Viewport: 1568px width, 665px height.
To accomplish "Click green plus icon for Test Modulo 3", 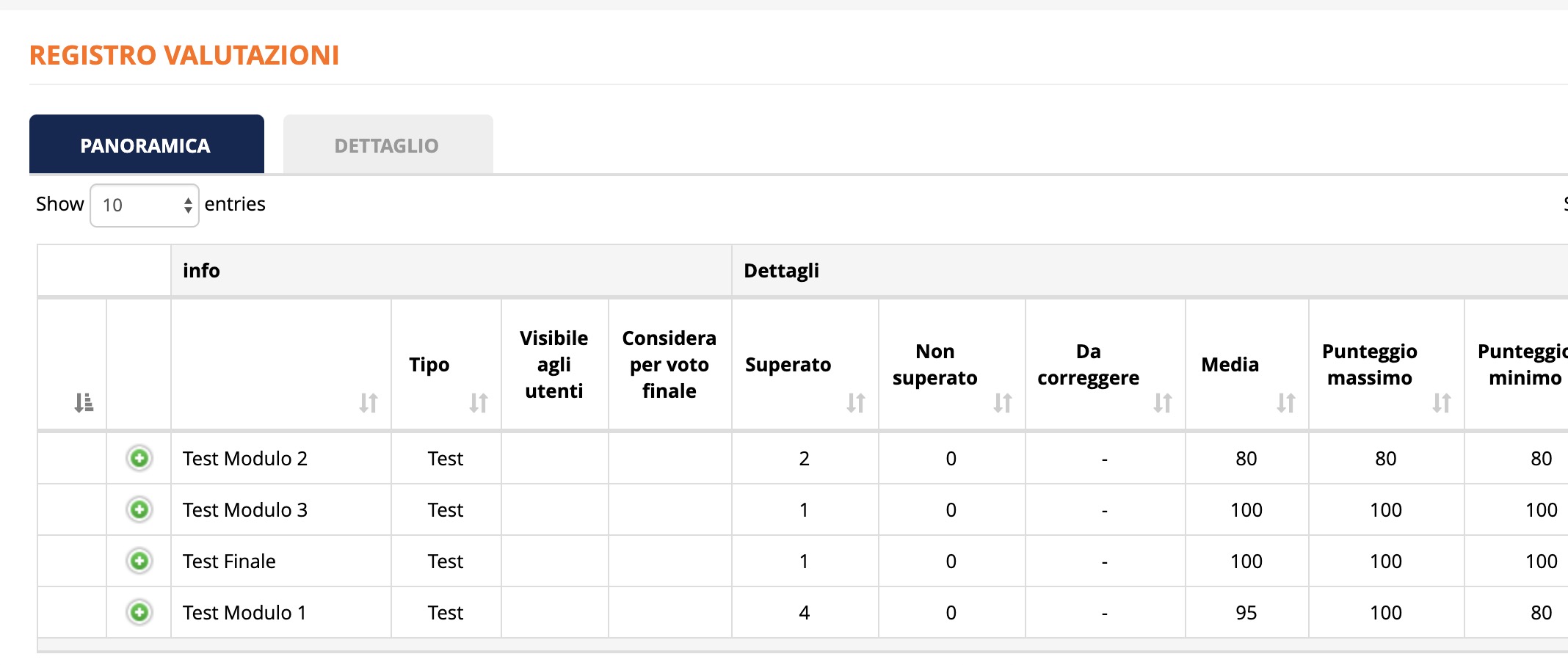I will pyautogui.click(x=139, y=509).
